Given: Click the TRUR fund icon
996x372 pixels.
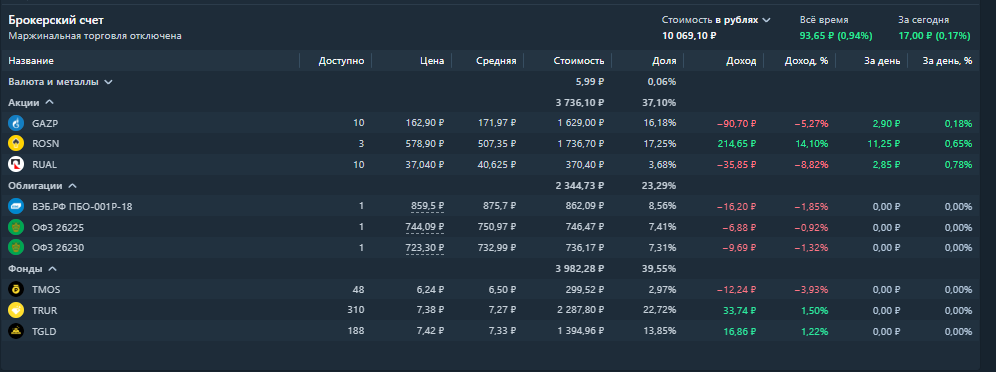Looking at the screenshot, I should coord(16,310).
